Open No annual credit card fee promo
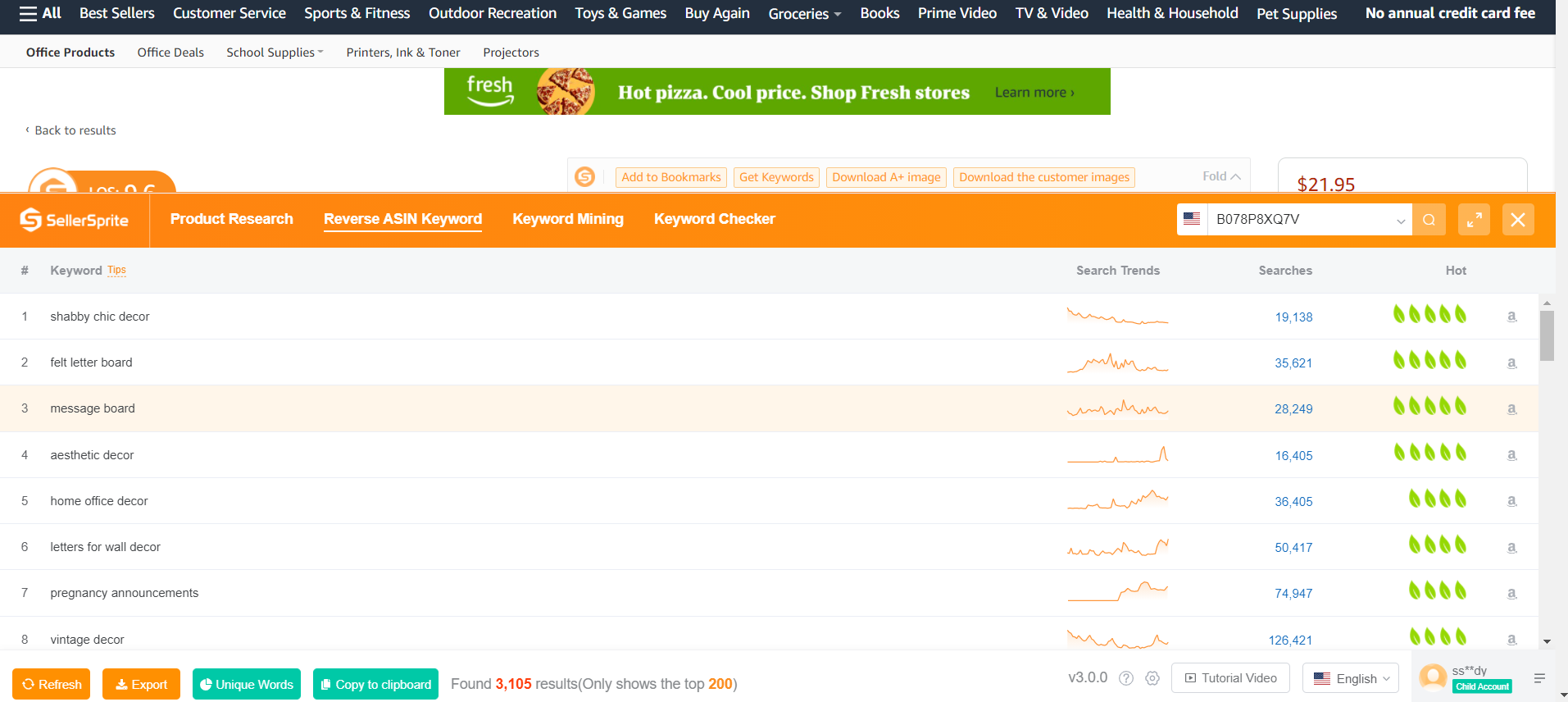The height and width of the screenshot is (702, 1568). (x=1450, y=13)
